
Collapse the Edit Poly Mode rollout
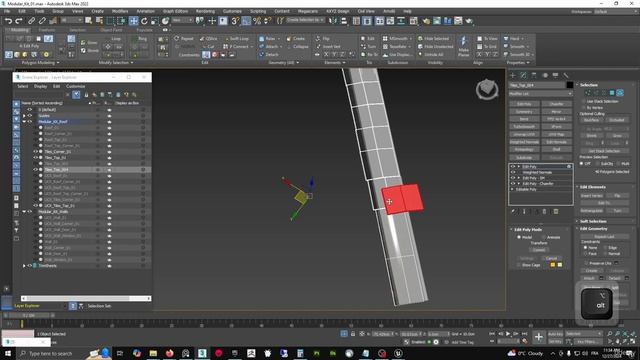(528, 230)
